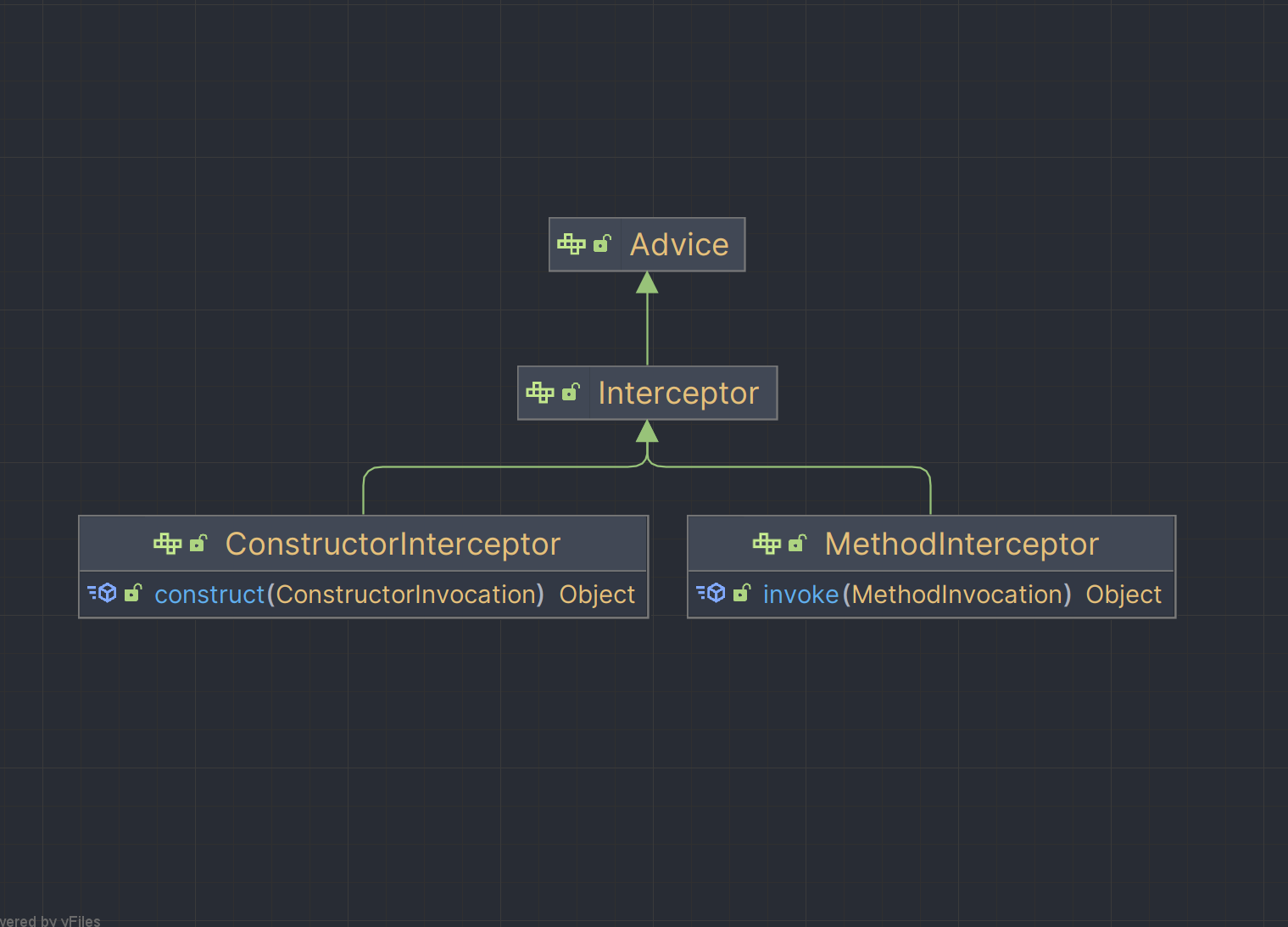Click the interface icon on ConstructorInterceptor header

click(x=167, y=544)
